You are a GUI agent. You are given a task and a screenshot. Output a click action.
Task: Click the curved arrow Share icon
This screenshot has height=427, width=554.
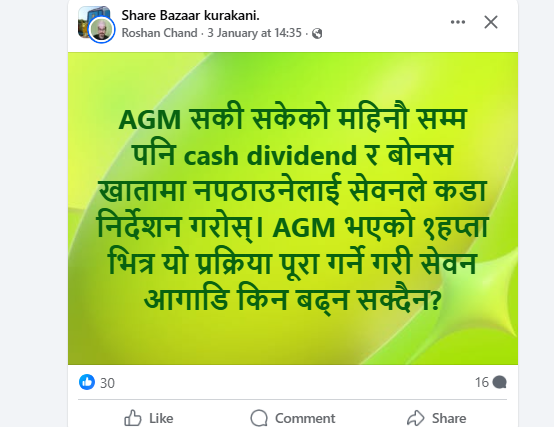(x=416, y=418)
